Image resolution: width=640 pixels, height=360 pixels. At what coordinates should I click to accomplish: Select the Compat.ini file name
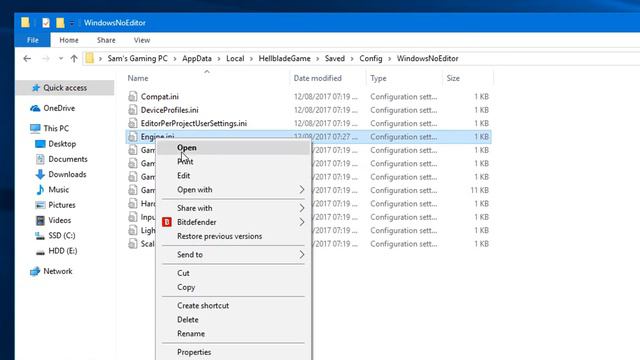click(x=160, y=96)
